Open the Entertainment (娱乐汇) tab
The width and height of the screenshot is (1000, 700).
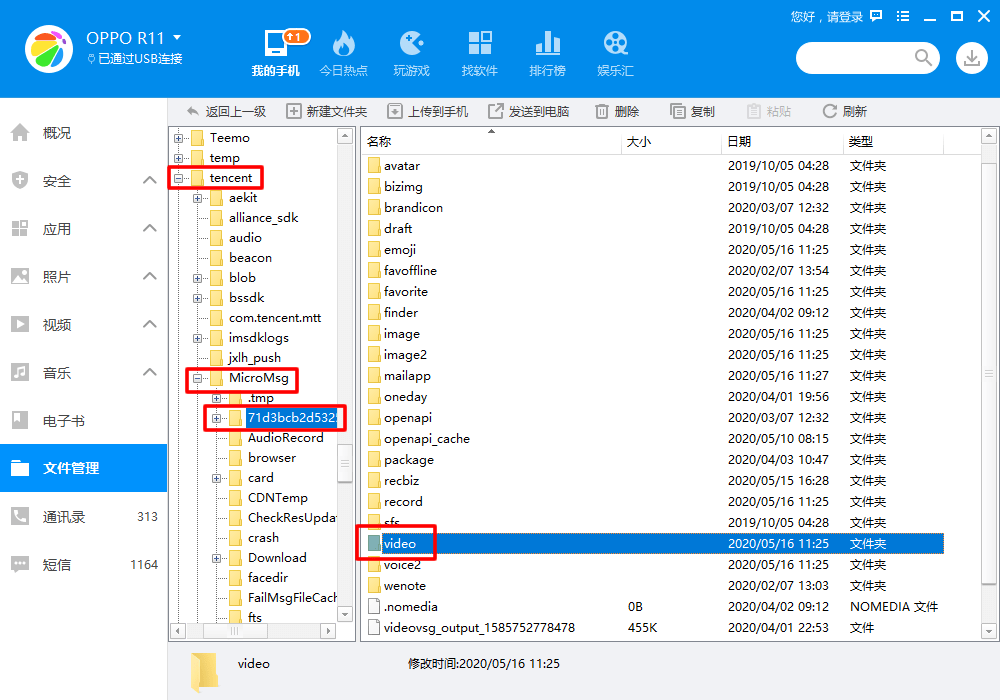[615, 53]
